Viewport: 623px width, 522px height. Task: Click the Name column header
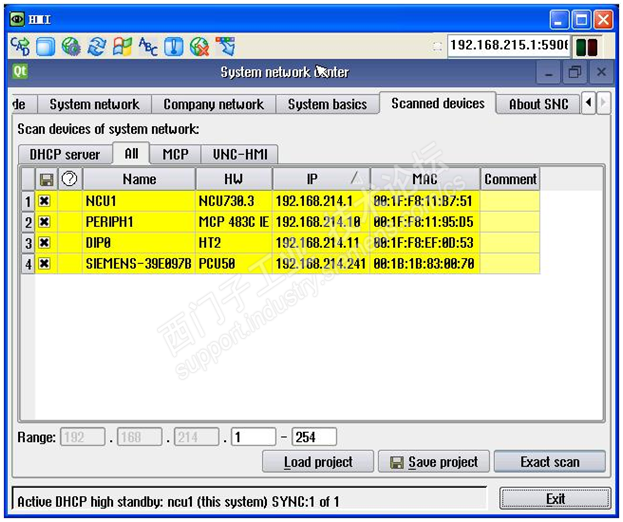(139, 179)
